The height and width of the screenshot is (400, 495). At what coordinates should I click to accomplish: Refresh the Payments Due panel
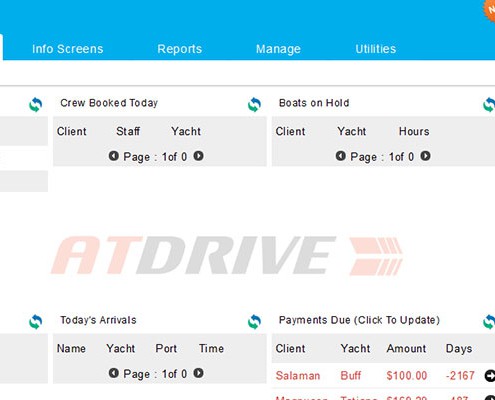489,322
